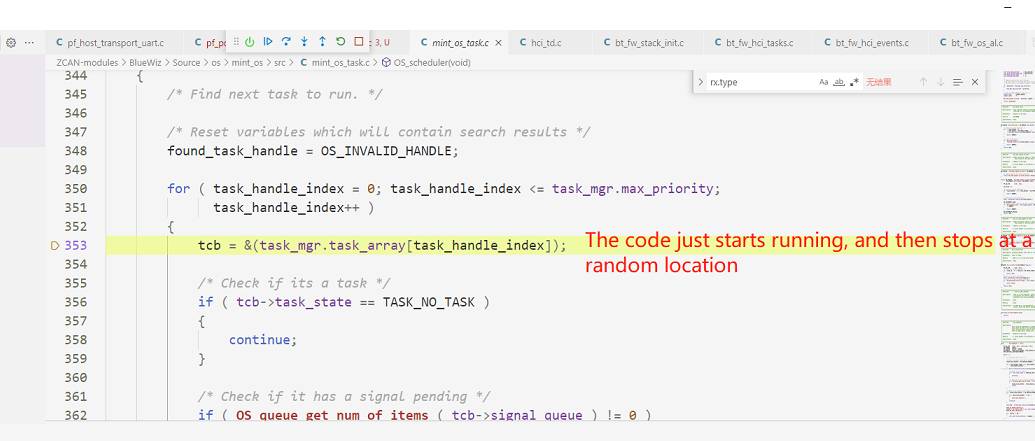Screen dimensions: 1035x441
Task: Open OS_scheduler(void) symbol breadcrumb
Action: pos(426,63)
